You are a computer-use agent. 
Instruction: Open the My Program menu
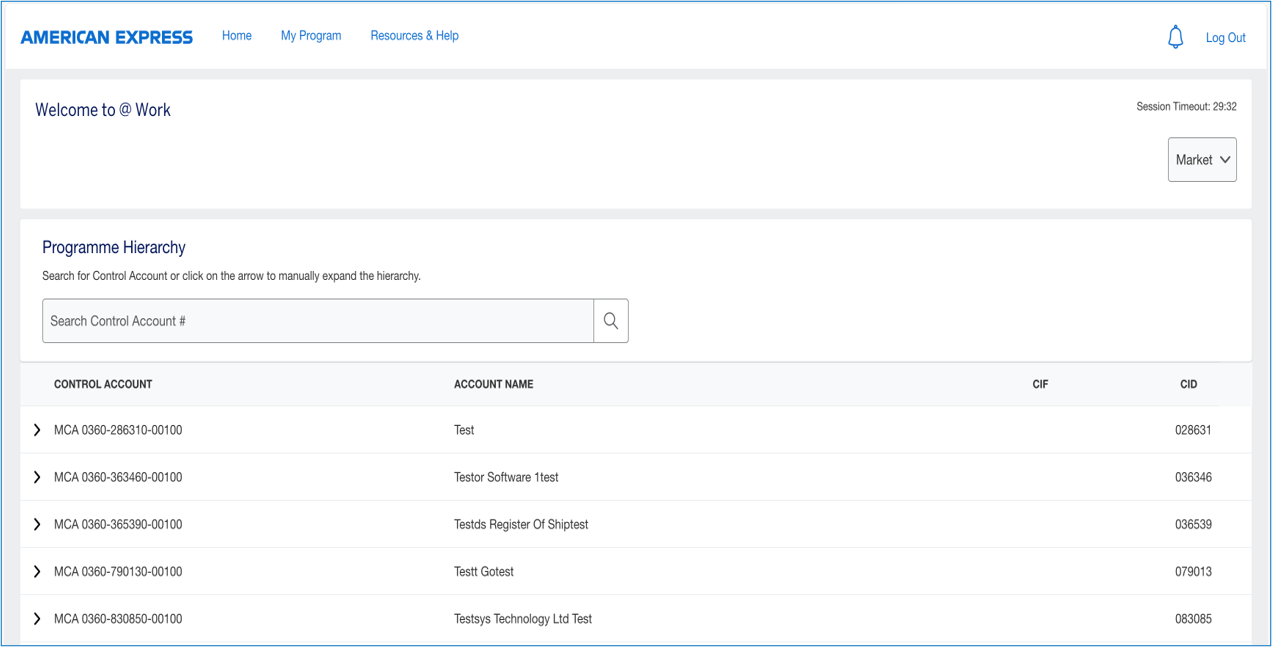(x=311, y=36)
